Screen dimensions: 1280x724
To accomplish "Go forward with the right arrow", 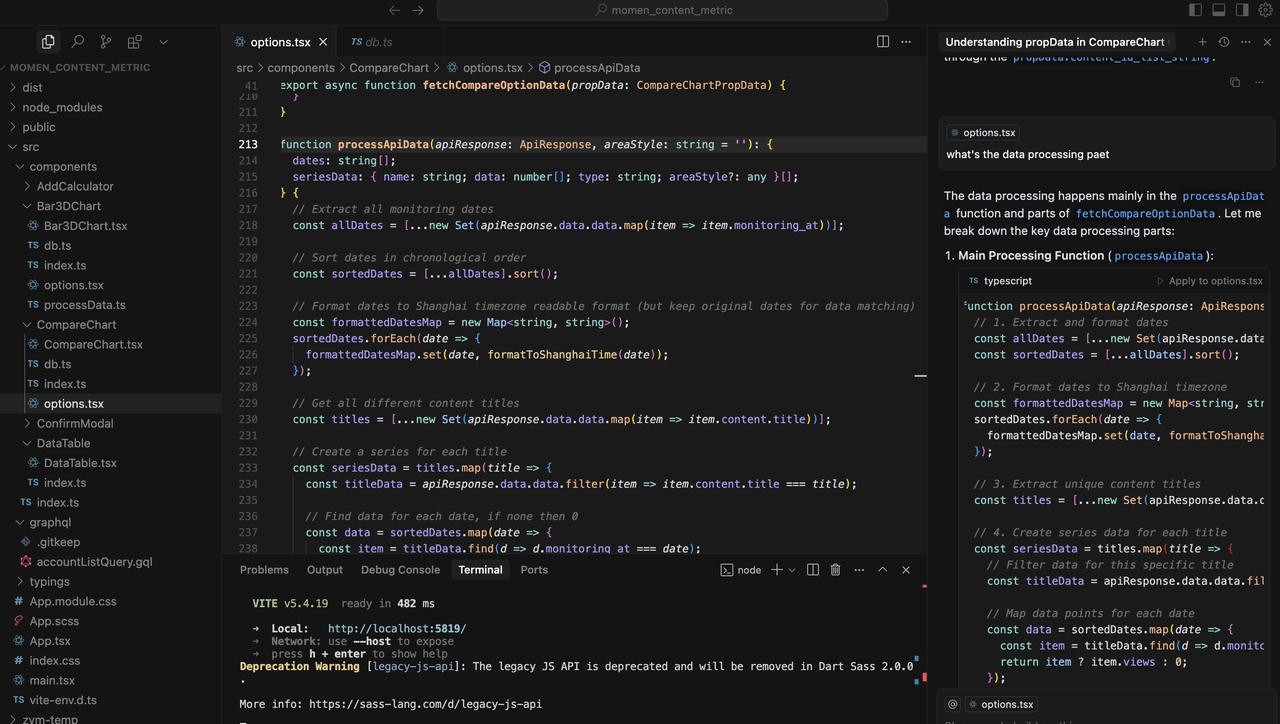I will click(x=418, y=10).
